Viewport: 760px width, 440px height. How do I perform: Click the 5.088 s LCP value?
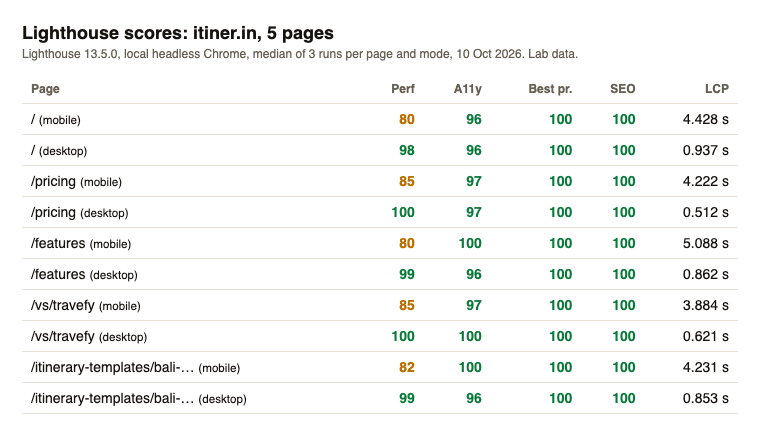[x=705, y=243]
